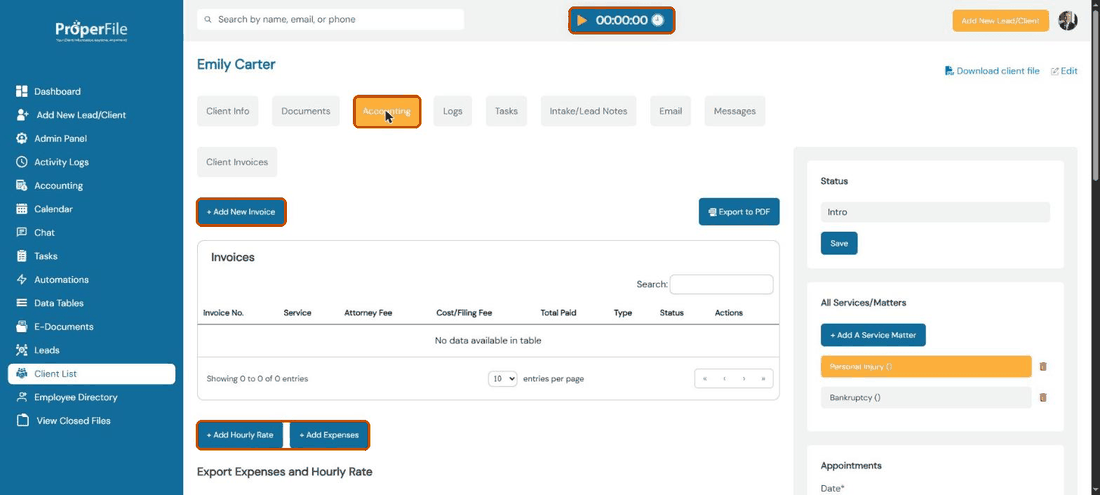Delete the Personal Injury matter trash icon
This screenshot has height=495, width=1100.
1043,367
